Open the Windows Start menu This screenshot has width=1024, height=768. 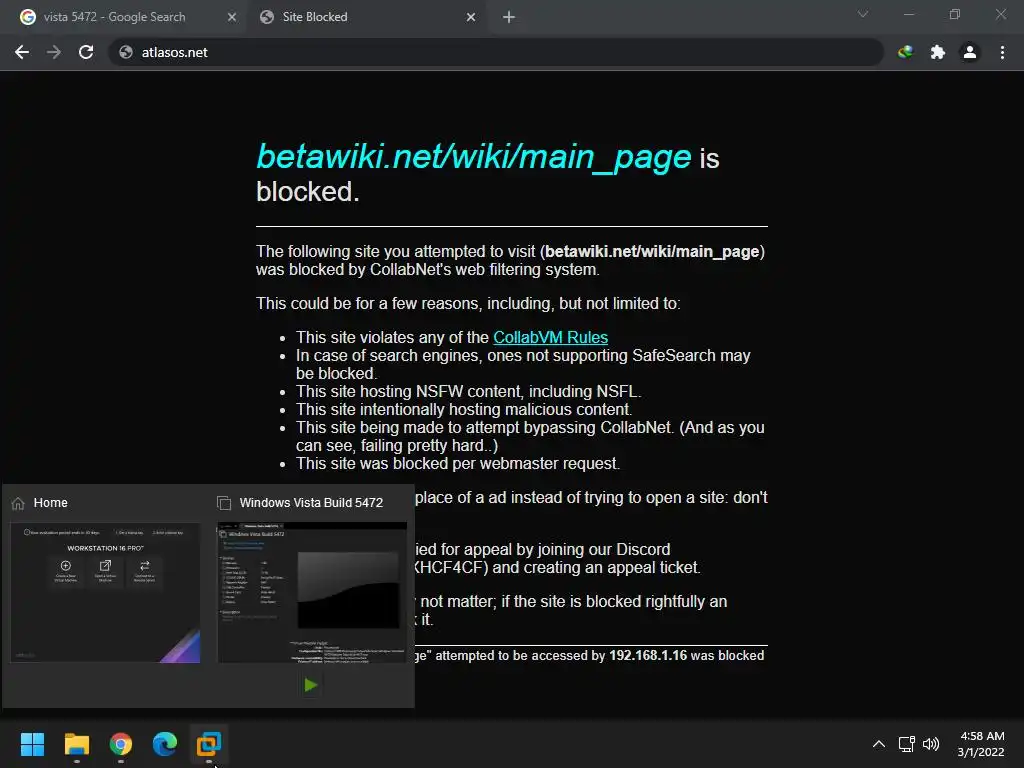coord(32,744)
